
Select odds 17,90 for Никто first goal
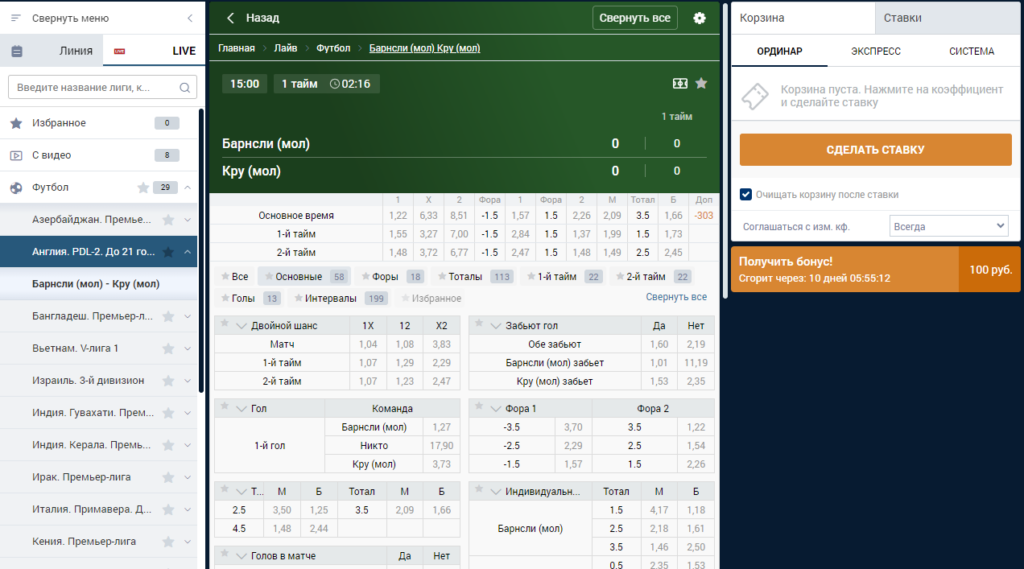coord(441,446)
